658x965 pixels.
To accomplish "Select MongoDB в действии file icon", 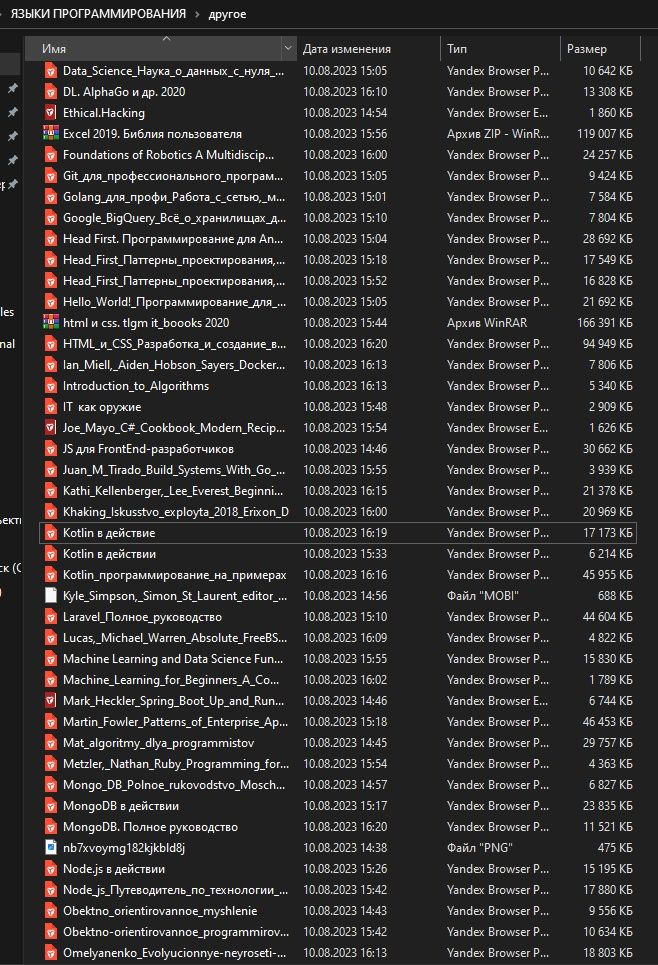I will pos(50,806).
